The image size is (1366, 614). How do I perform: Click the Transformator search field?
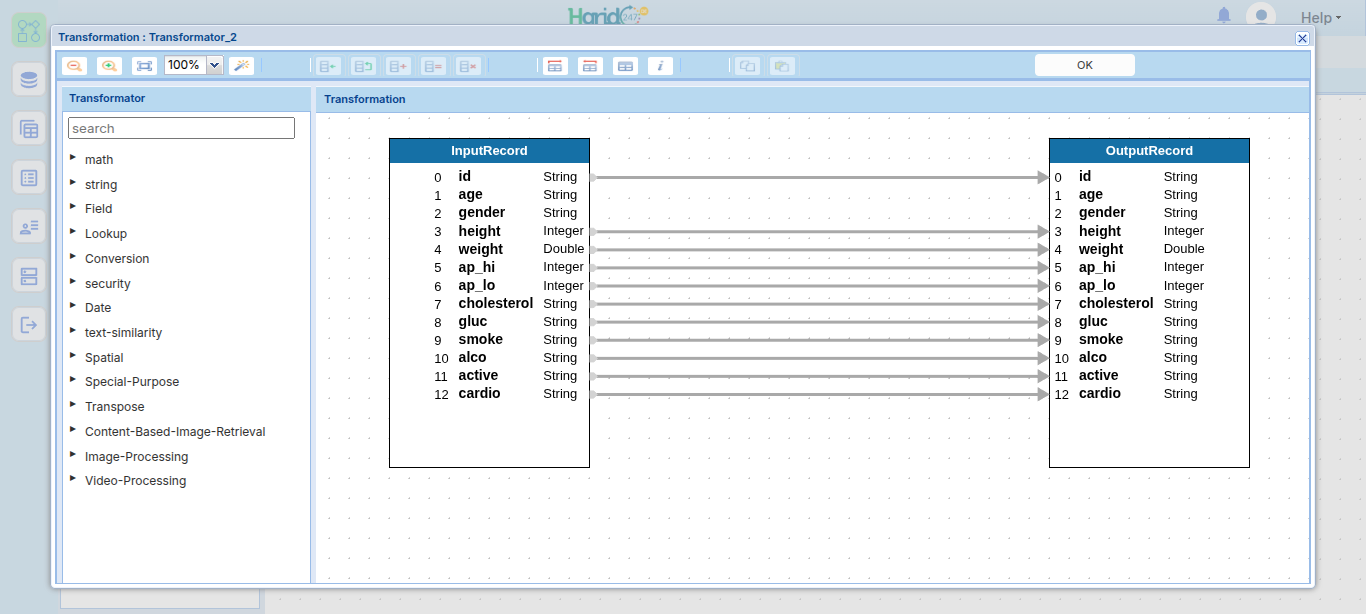click(x=181, y=128)
